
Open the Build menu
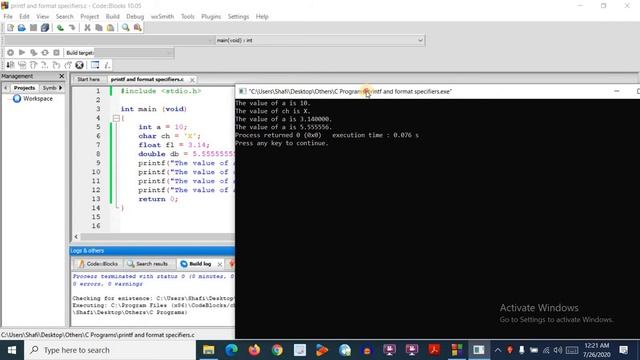[113, 17]
